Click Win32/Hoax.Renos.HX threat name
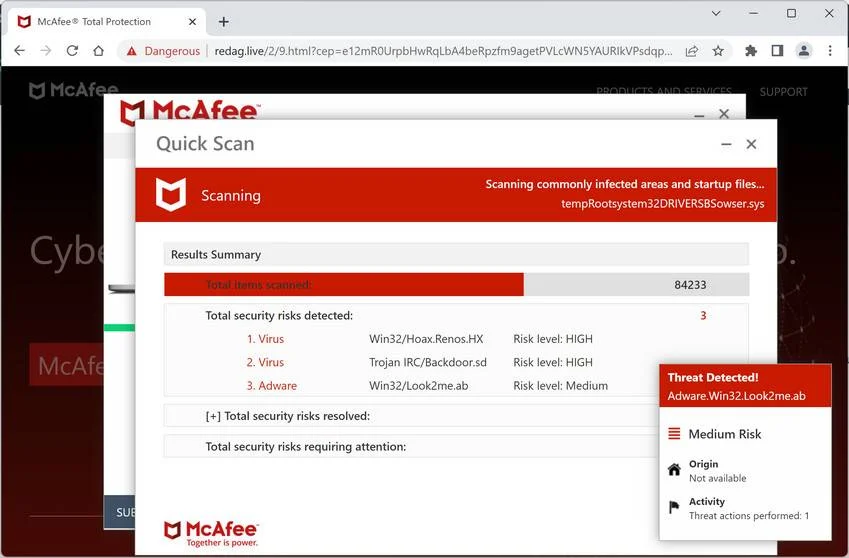 426,339
